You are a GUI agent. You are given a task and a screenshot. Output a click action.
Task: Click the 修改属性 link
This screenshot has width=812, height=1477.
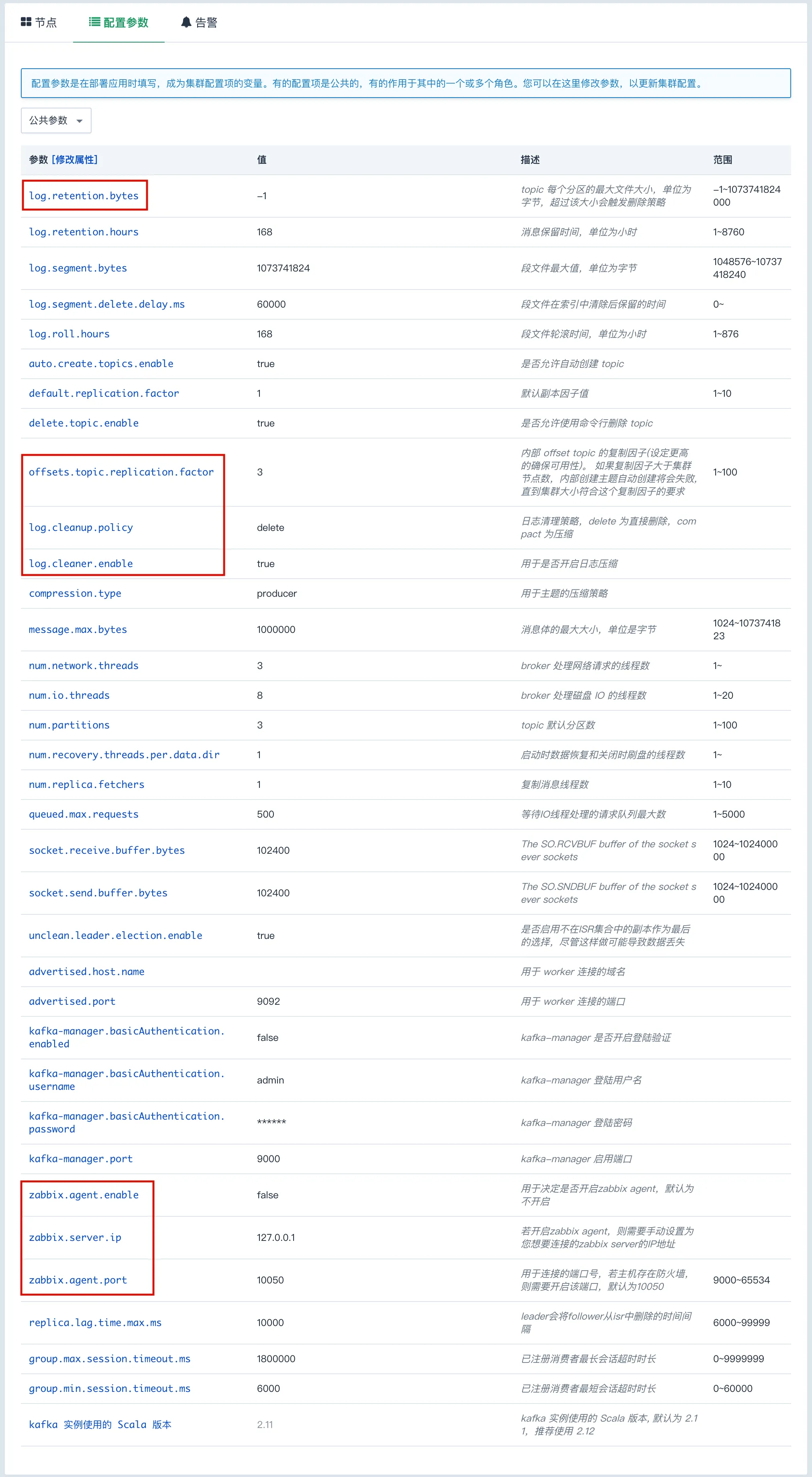(x=75, y=159)
